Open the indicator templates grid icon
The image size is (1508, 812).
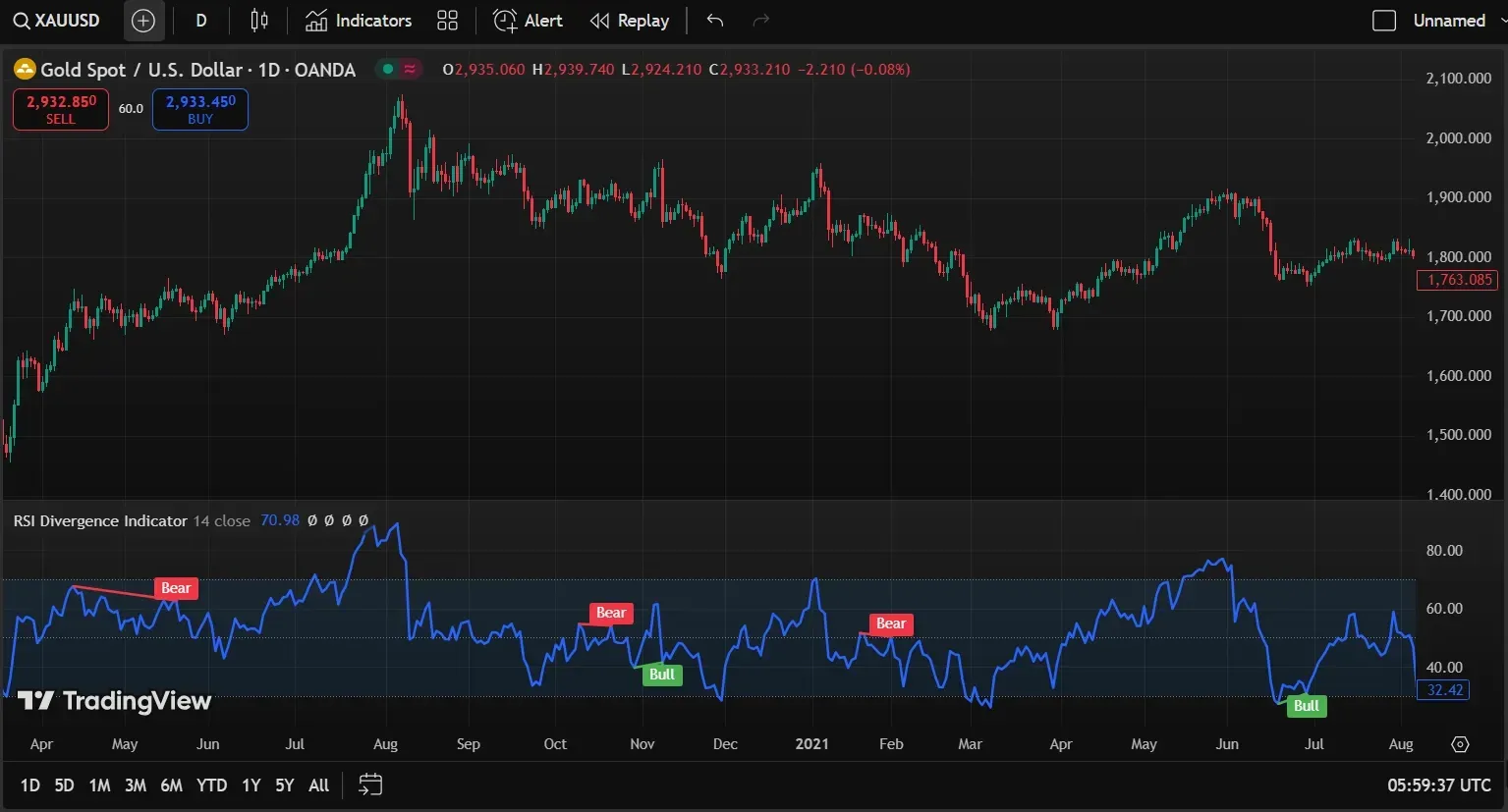[448, 21]
